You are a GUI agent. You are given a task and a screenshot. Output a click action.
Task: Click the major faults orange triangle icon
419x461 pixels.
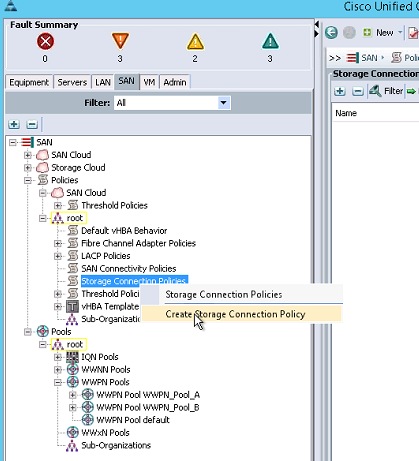tap(120, 41)
